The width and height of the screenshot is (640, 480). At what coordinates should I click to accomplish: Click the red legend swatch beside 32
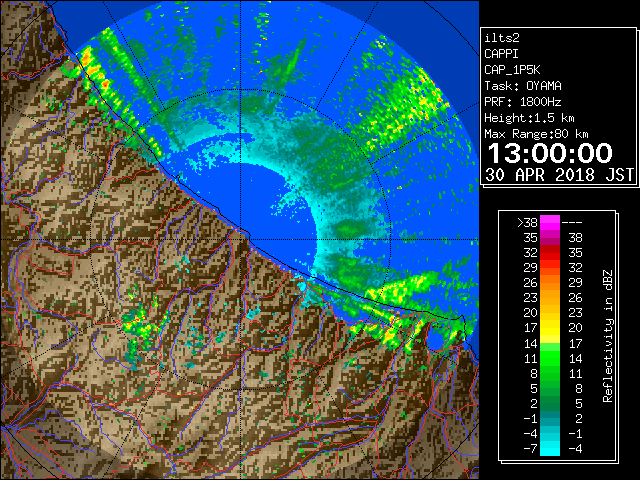pyautogui.click(x=550, y=253)
